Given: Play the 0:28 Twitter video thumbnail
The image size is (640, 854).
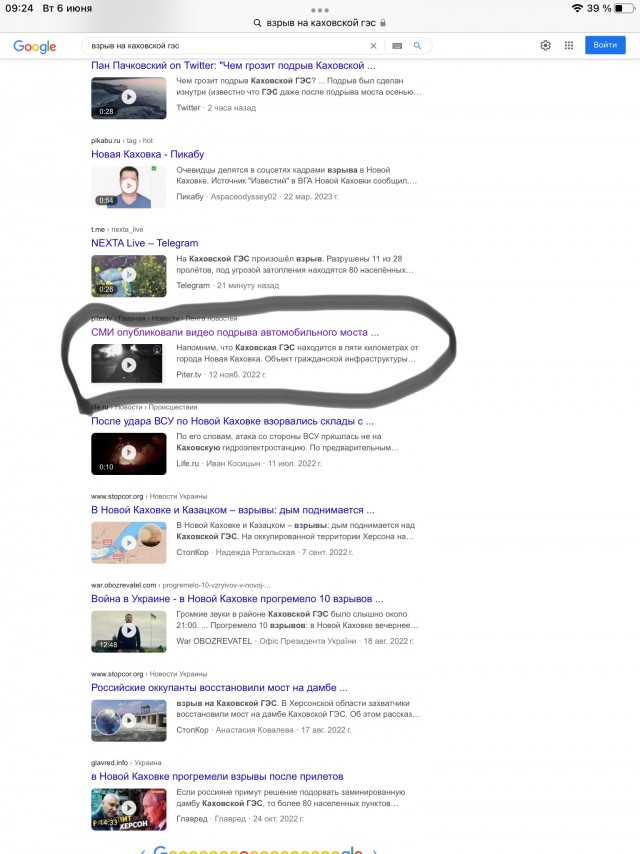Looking at the screenshot, I should pyautogui.click(x=129, y=97).
